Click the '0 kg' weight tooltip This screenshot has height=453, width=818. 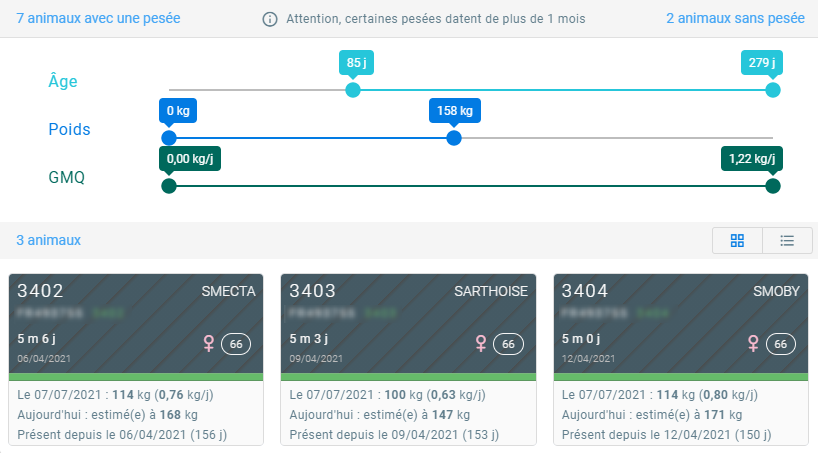point(178,111)
